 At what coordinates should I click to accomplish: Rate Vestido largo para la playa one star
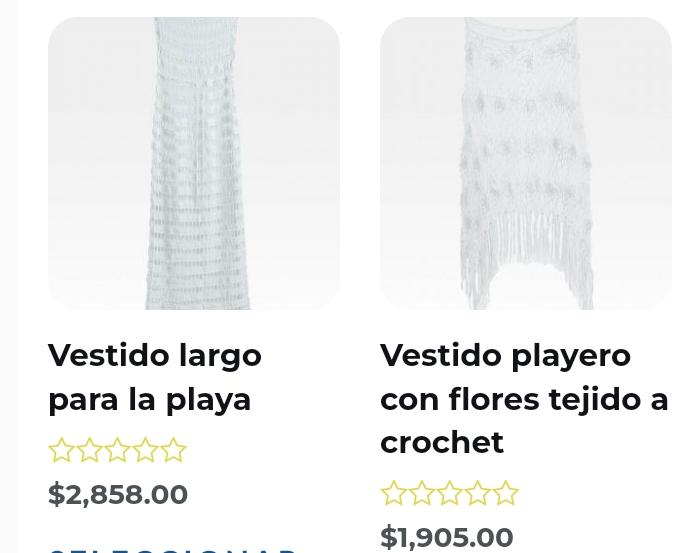(x=61, y=450)
